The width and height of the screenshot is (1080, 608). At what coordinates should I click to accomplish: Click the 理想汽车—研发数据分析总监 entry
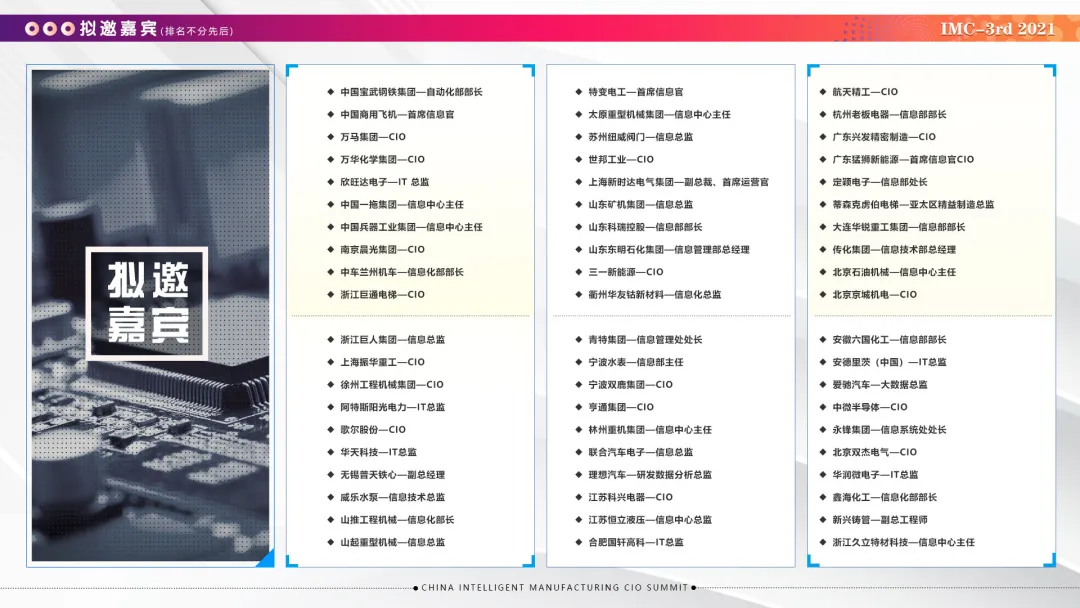650,474
